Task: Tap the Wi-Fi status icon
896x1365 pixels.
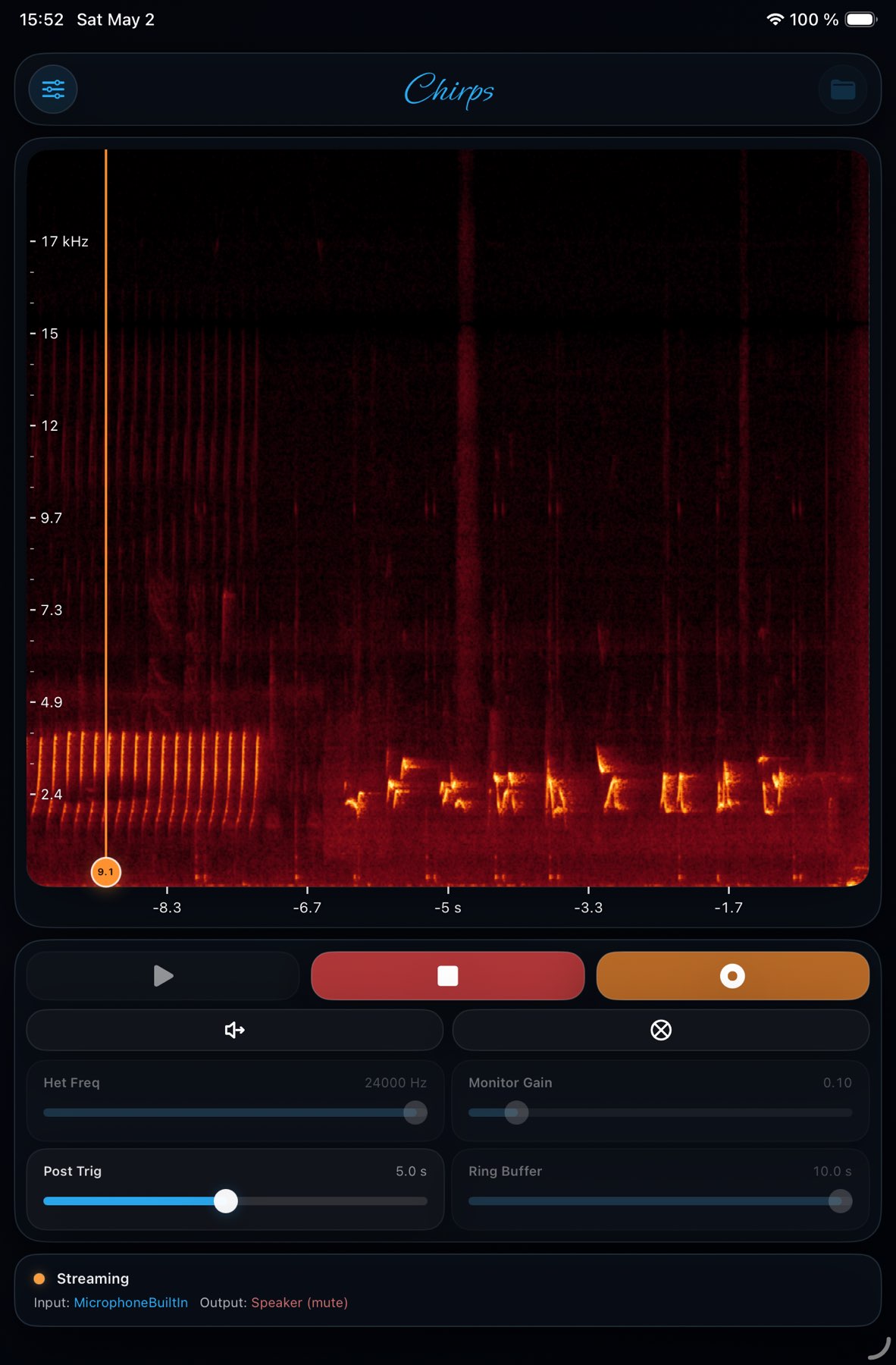Action: (775, 20)
